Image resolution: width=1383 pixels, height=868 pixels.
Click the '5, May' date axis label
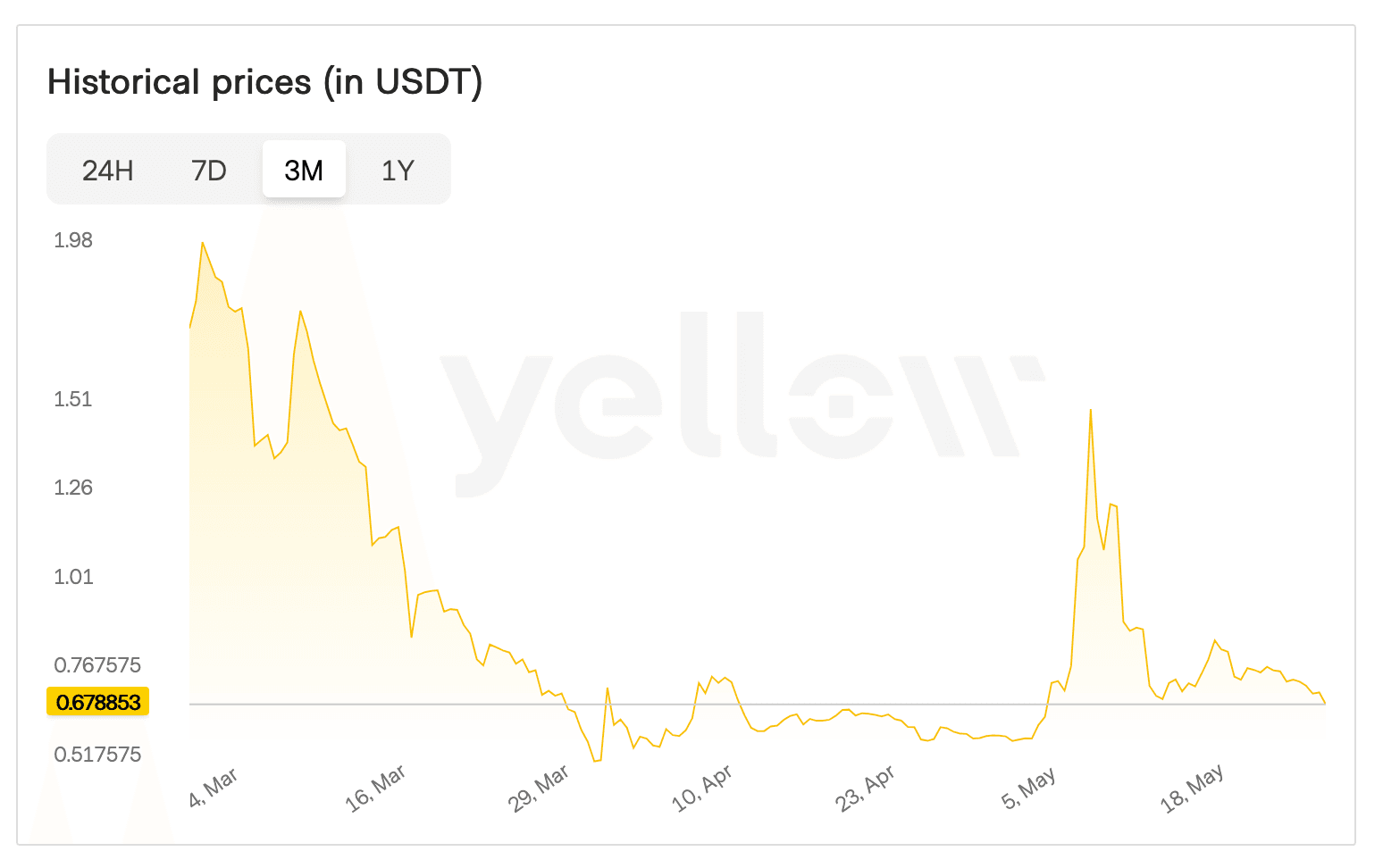coord(1028,789)
